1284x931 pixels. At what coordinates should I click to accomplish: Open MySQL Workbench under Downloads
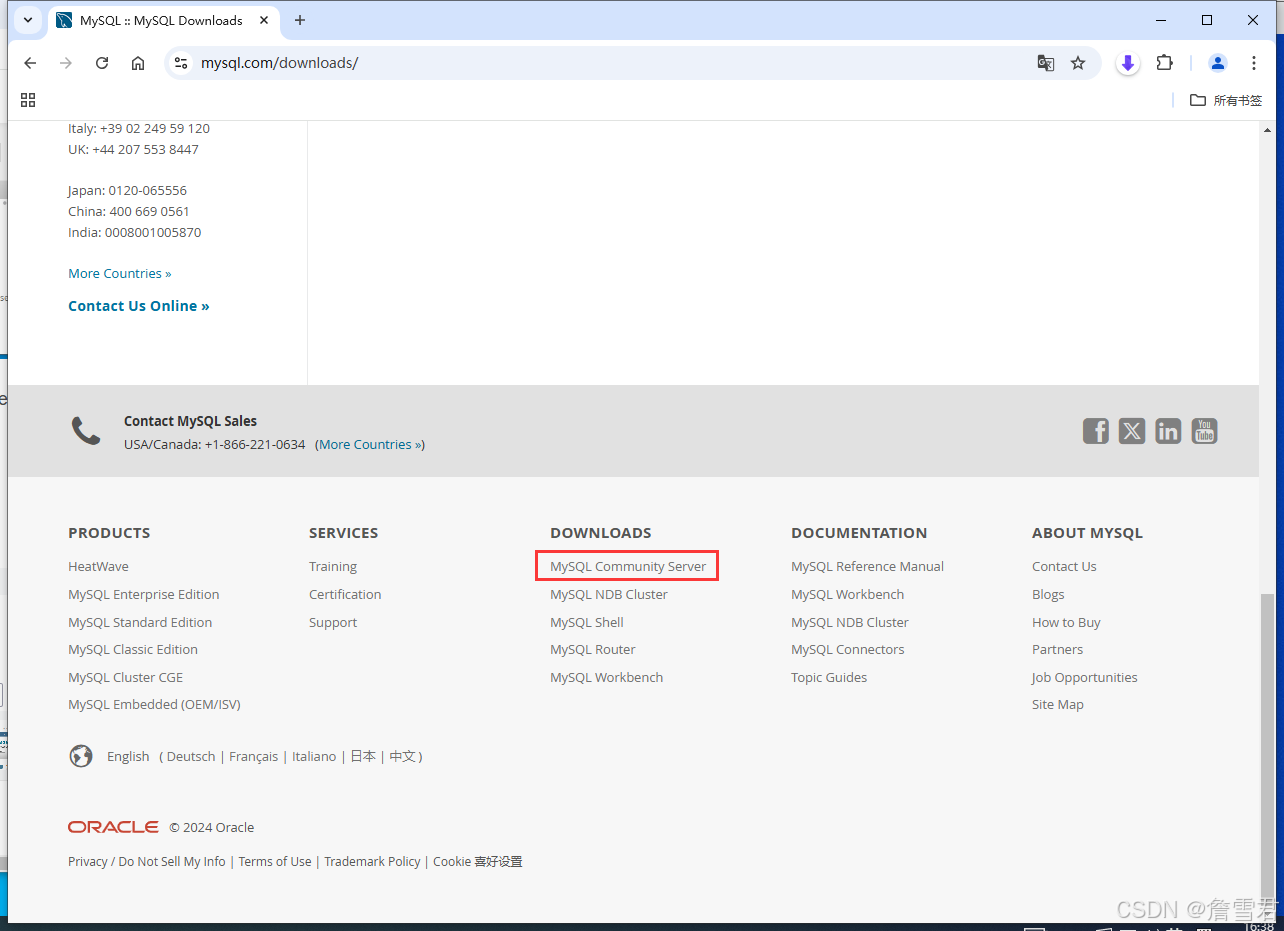point(607,677)
